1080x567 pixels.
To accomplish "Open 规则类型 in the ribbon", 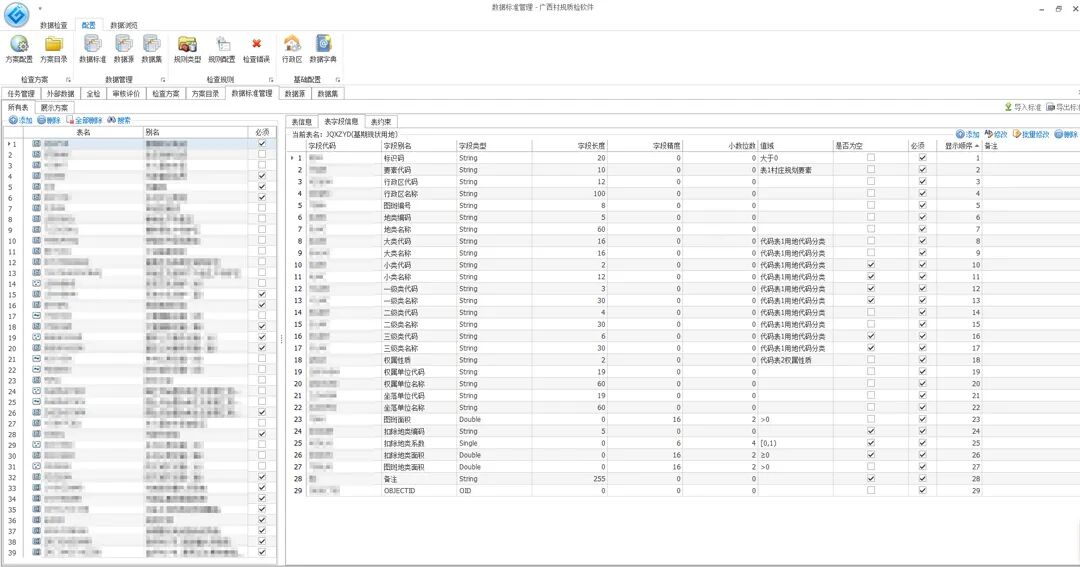I will tap(187, 50).
